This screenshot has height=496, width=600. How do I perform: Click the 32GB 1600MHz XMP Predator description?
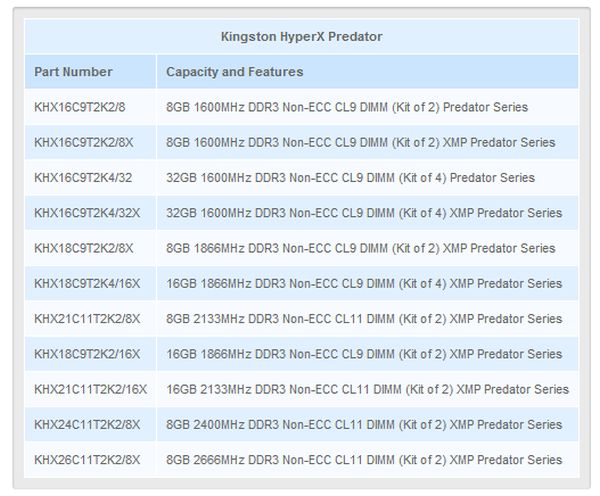(364, 213)
